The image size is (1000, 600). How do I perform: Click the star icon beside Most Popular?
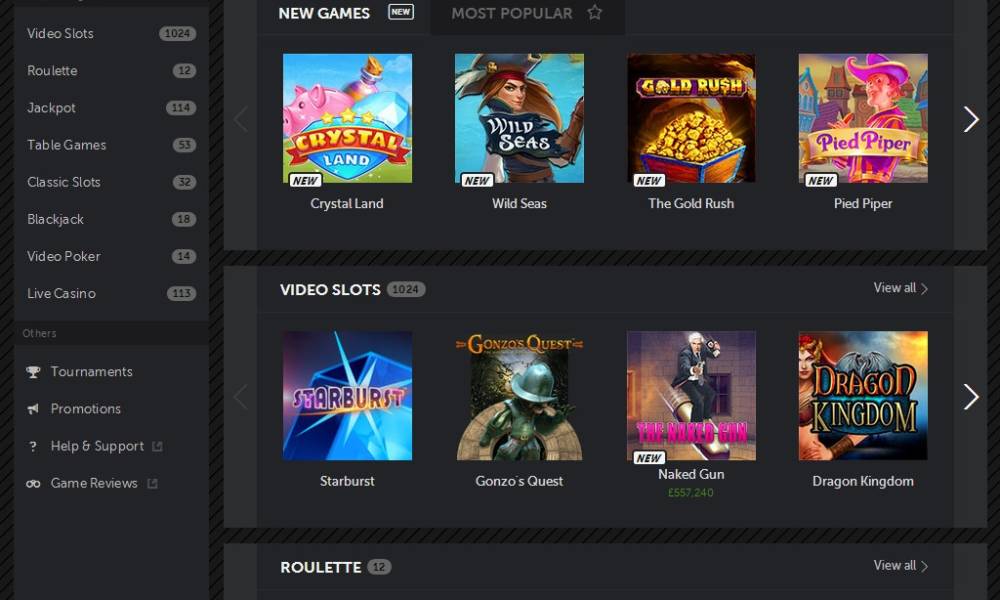(594, 13)
